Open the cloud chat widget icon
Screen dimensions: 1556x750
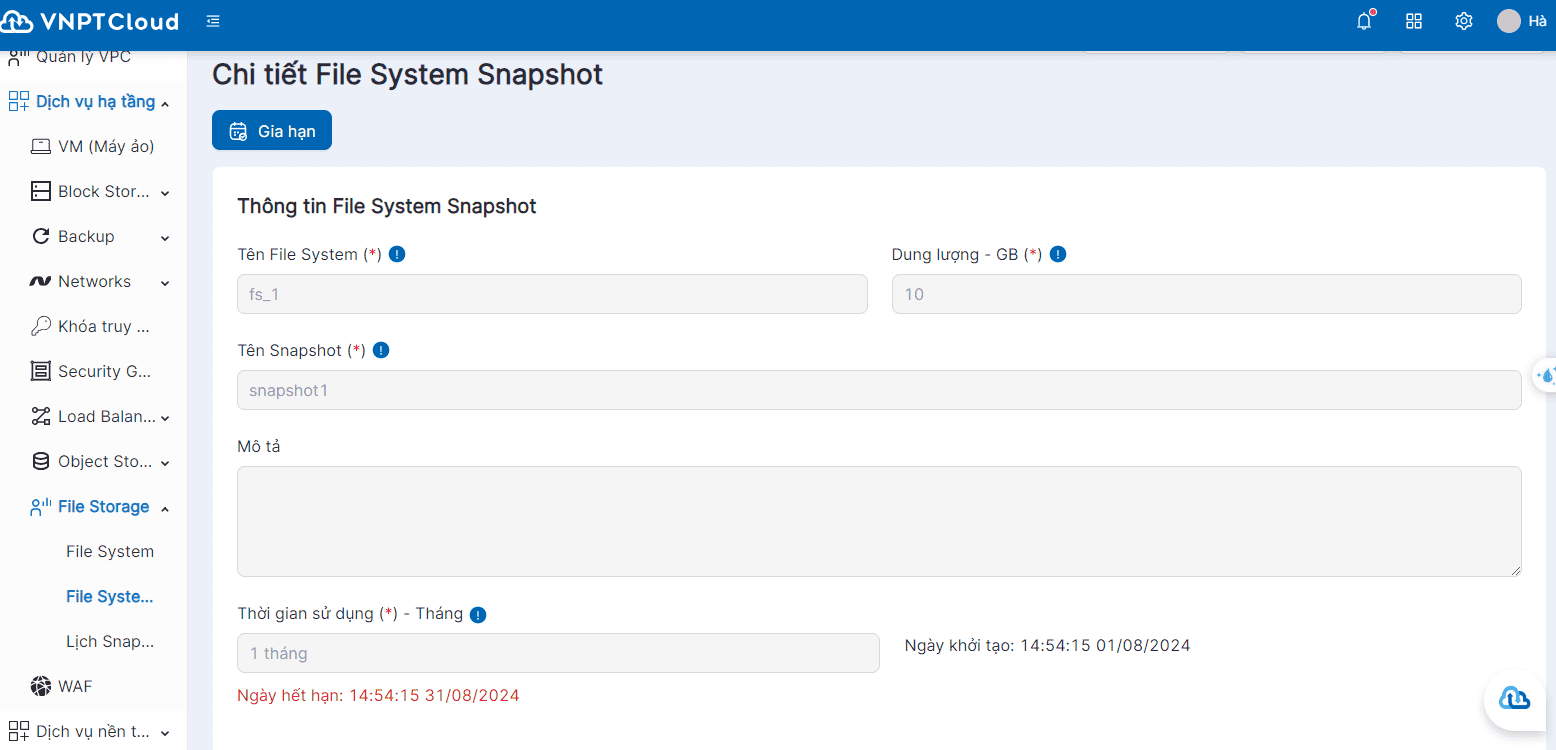click(1514, 699)
